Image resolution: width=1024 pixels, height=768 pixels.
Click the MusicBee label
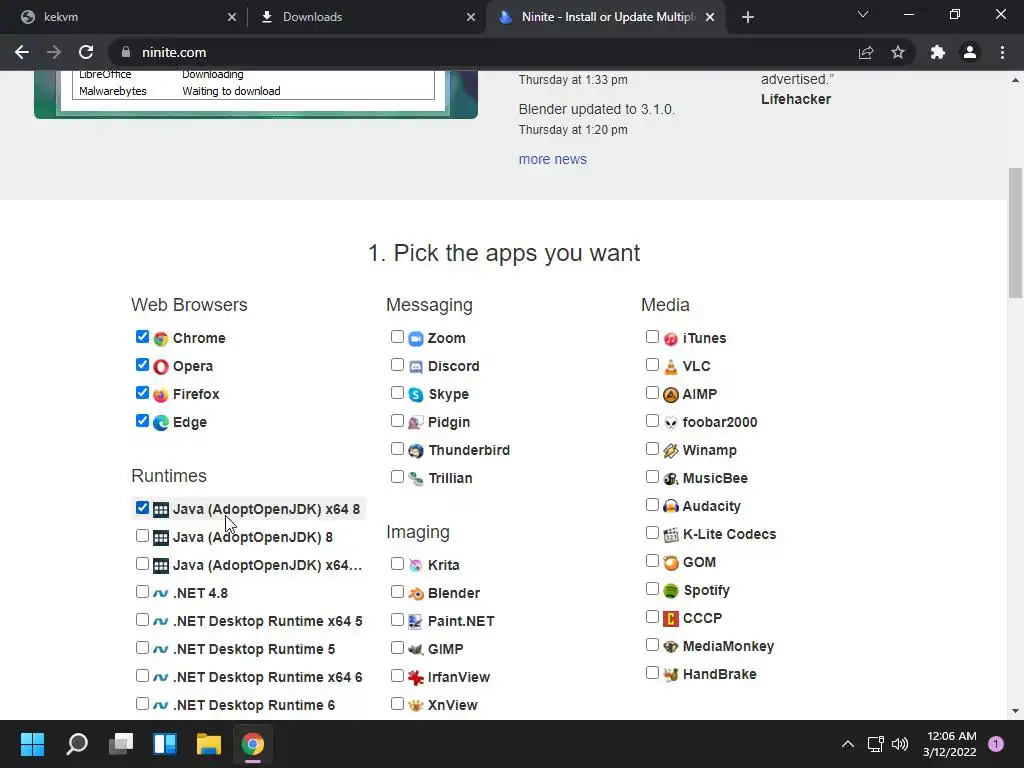pos(715,479)
